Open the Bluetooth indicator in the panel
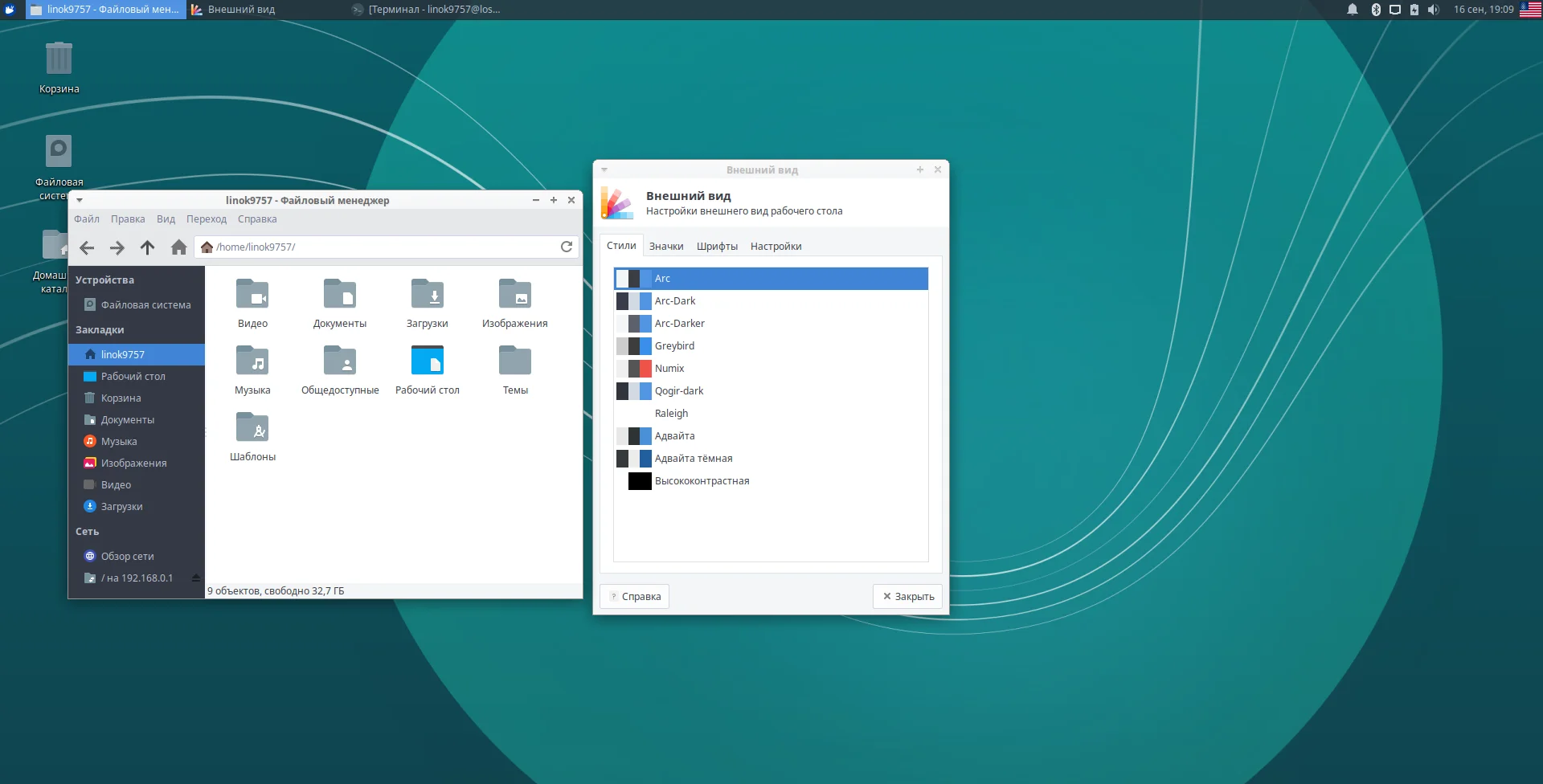 coord(1376,10)
